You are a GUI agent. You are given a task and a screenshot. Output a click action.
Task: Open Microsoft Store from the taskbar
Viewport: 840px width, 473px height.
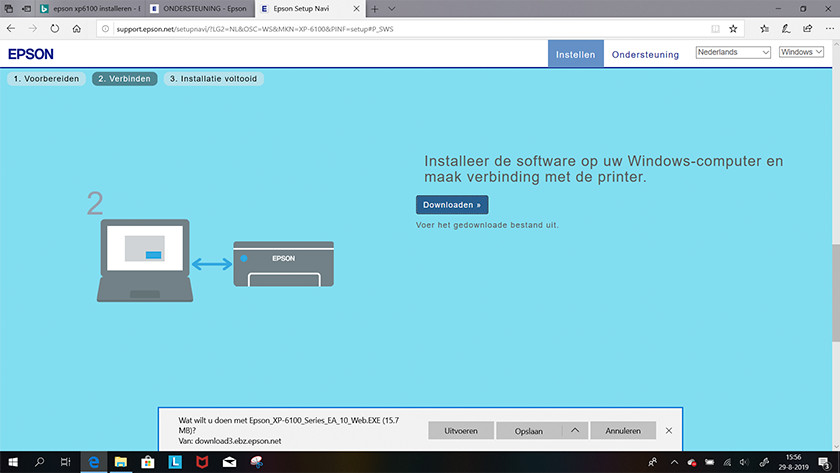(x=147, y=462)
